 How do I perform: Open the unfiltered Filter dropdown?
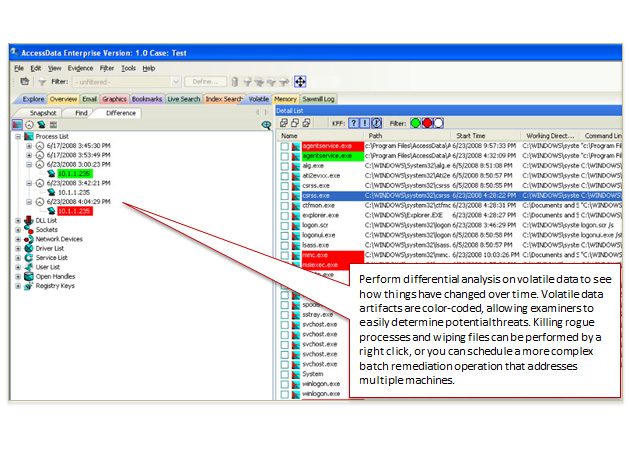coord(176,82)
